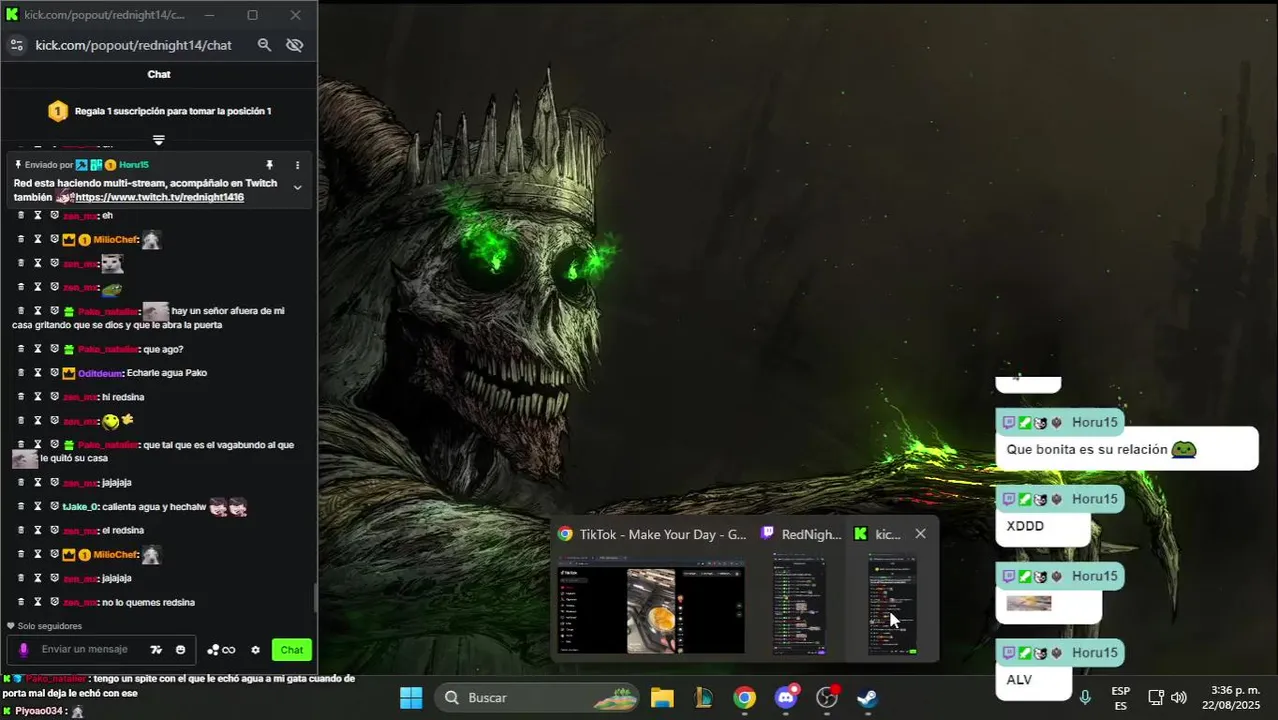Image resolution: width=1278 pixels, height=720 pixels.
Task: Click TikTok preview title tab
Action: [652, 534]
